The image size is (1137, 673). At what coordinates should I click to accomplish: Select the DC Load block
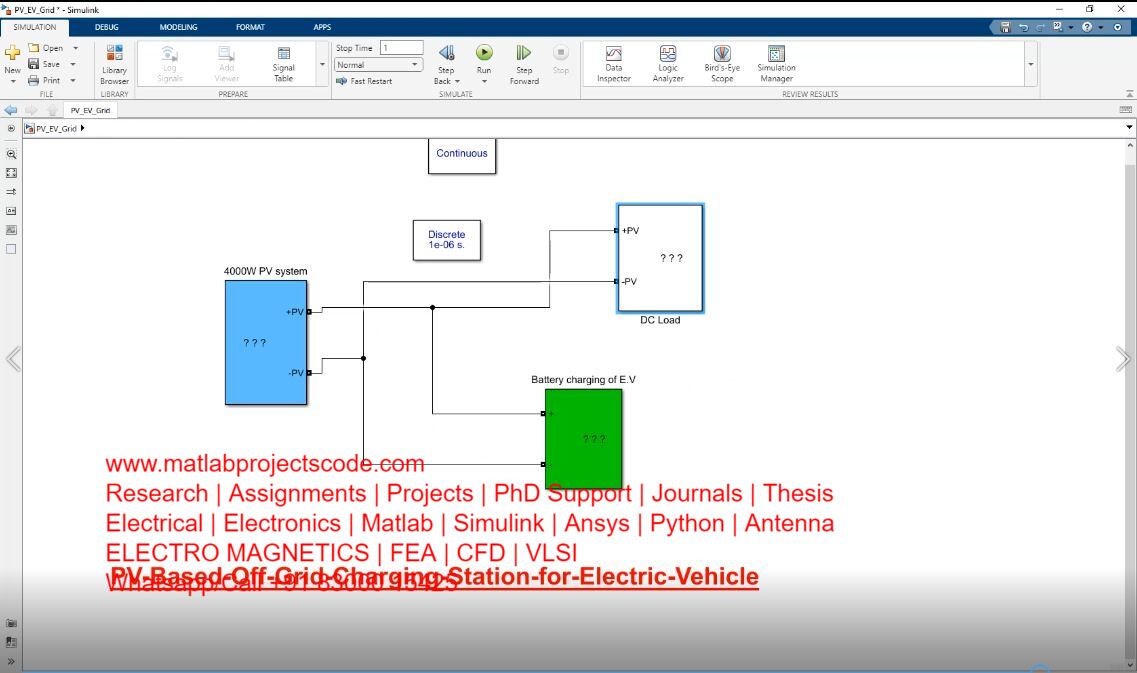[x=660, y=258]
